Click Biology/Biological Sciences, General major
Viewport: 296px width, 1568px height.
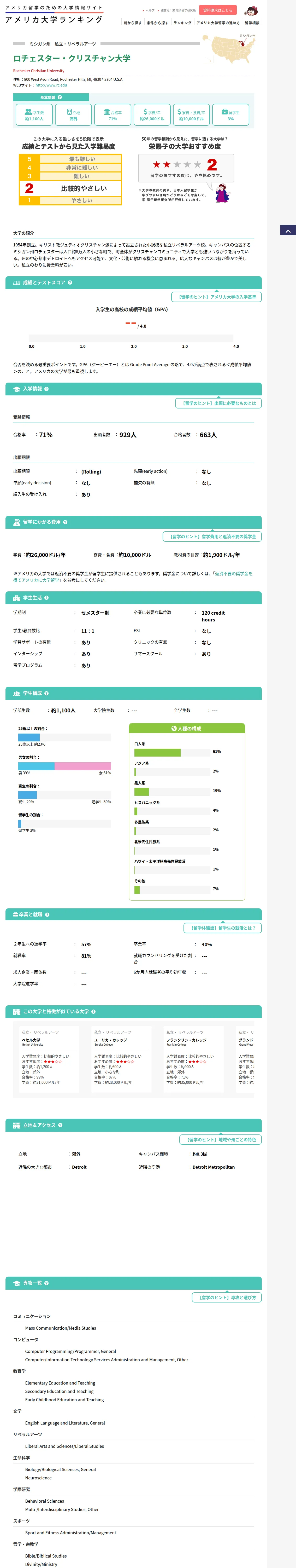pos(60,1469)
